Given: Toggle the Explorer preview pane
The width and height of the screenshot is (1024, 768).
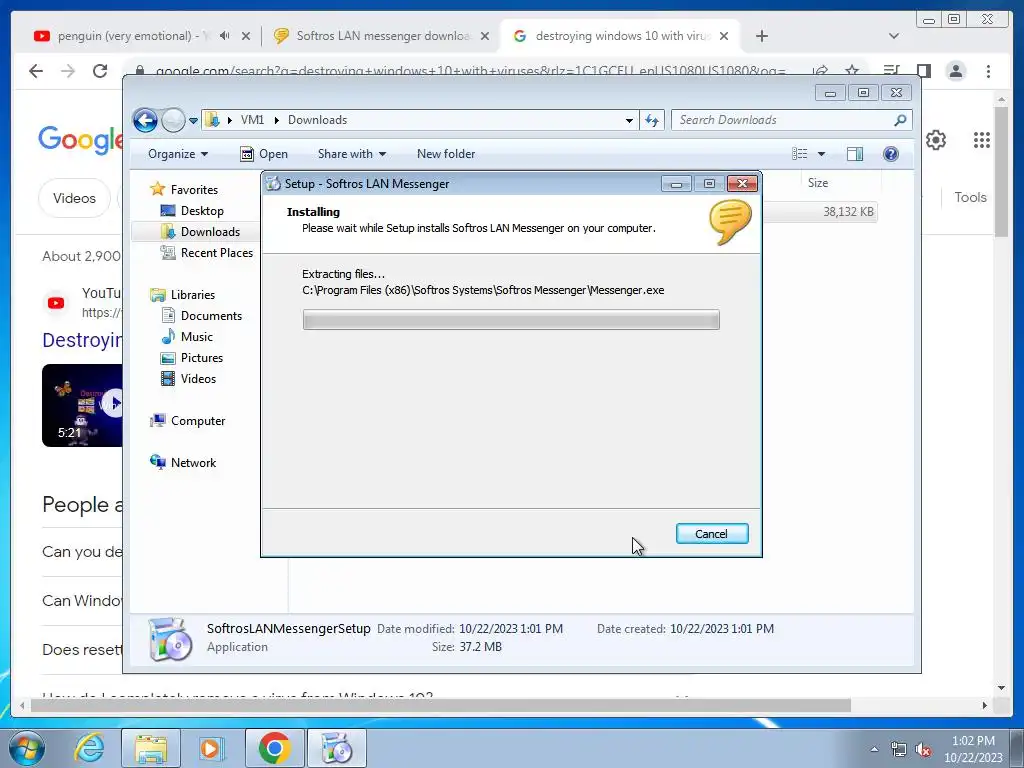Looking at the screenshot, I should (855, 154).
